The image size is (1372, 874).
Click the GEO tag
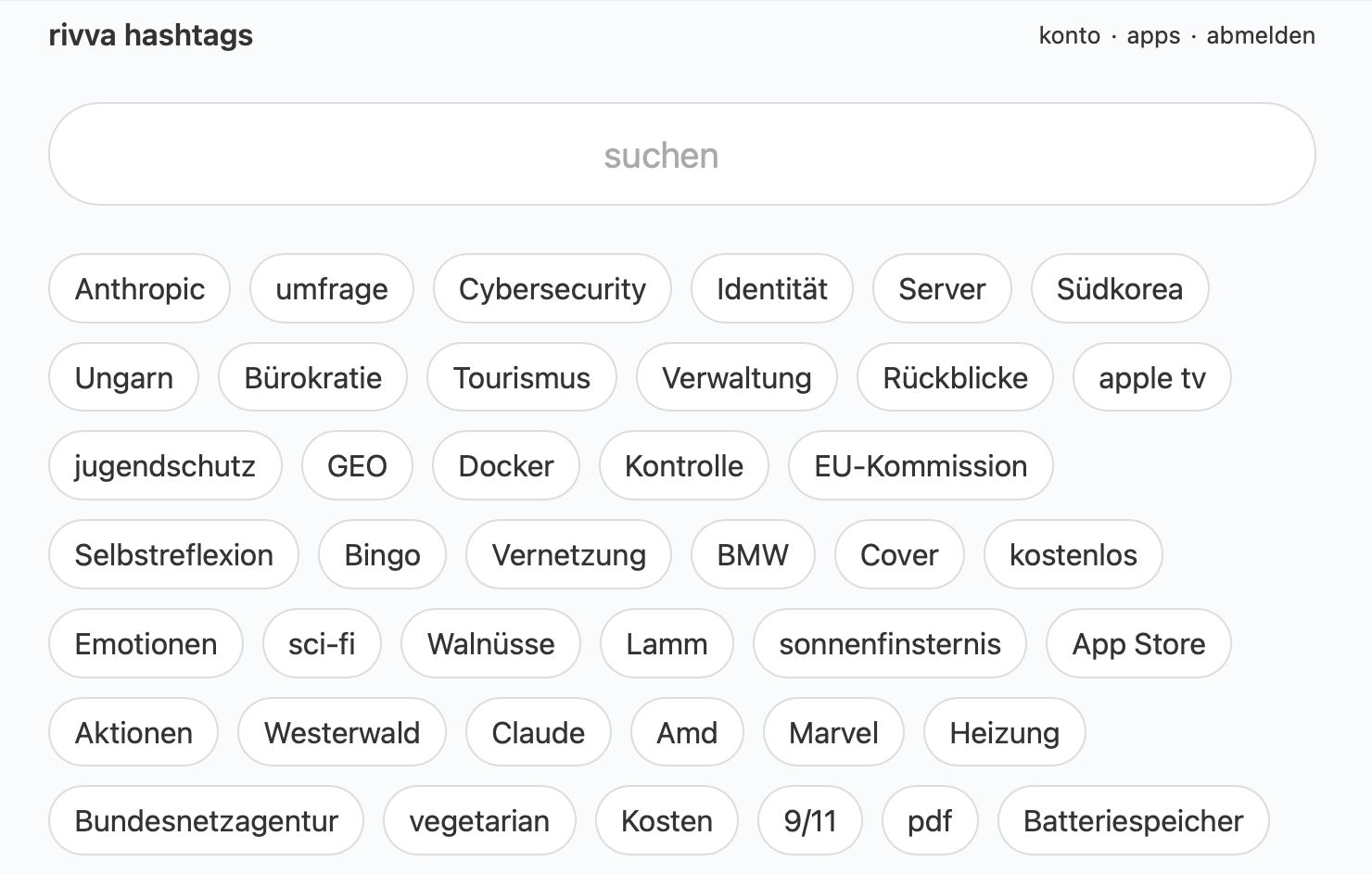(357, 465)
